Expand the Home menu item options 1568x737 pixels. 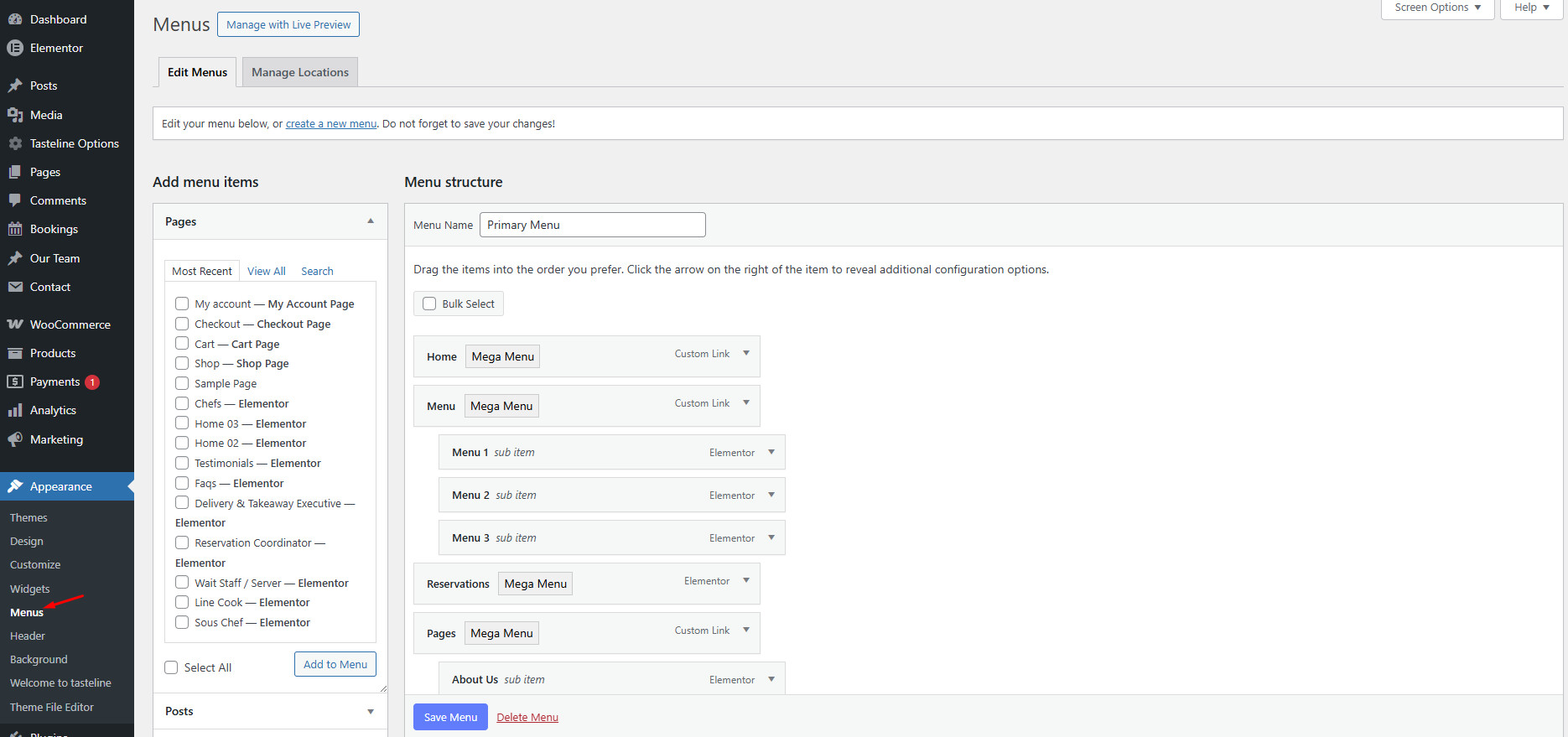(x=746, y=354)
